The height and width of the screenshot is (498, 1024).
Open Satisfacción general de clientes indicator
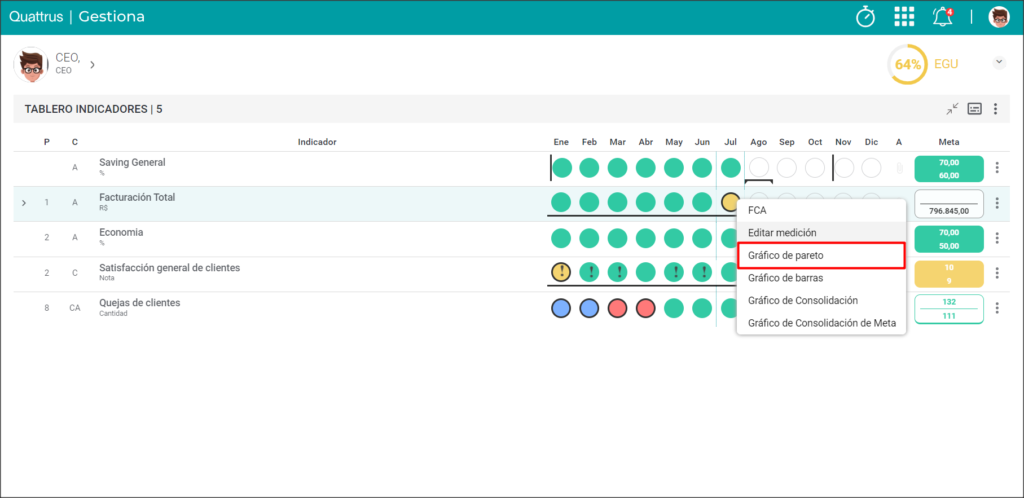[169, 268]
